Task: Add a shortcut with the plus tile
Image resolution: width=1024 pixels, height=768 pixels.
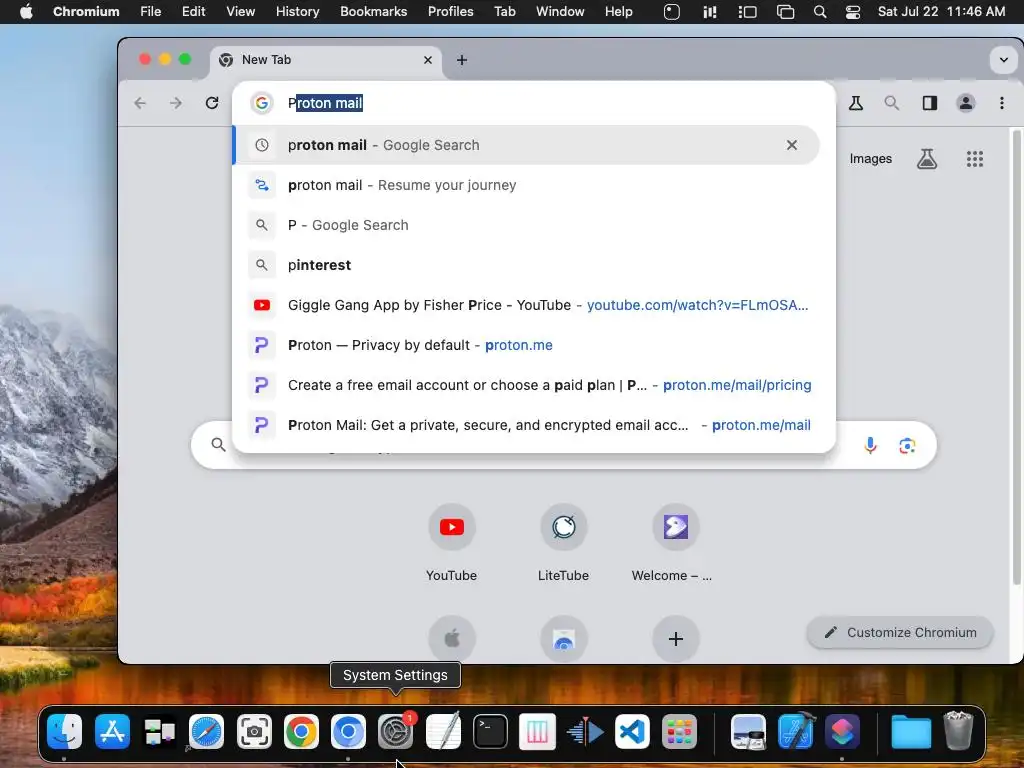Action: pos(675,638)
